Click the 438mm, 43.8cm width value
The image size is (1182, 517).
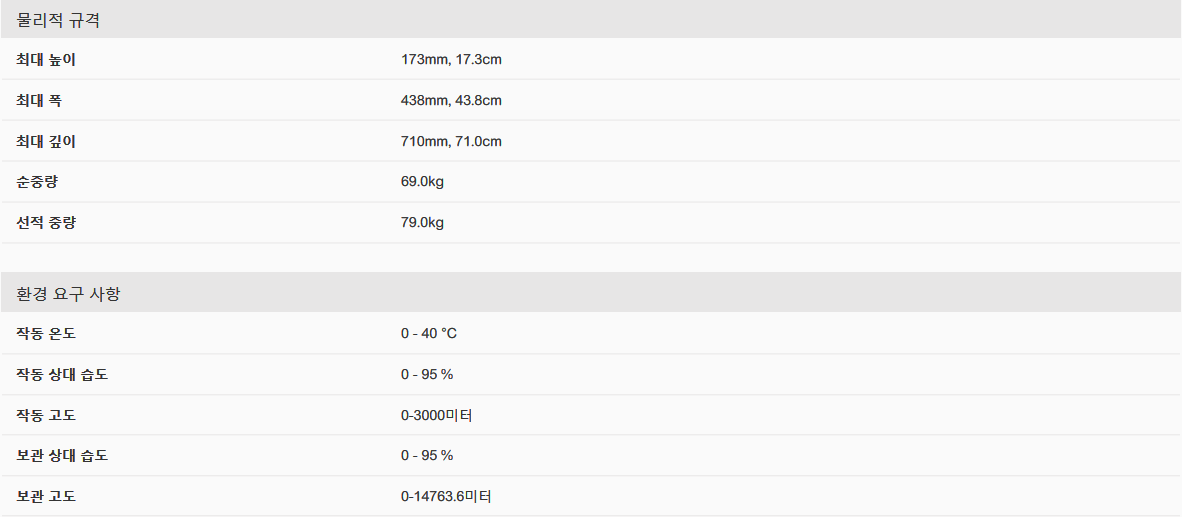451,101
